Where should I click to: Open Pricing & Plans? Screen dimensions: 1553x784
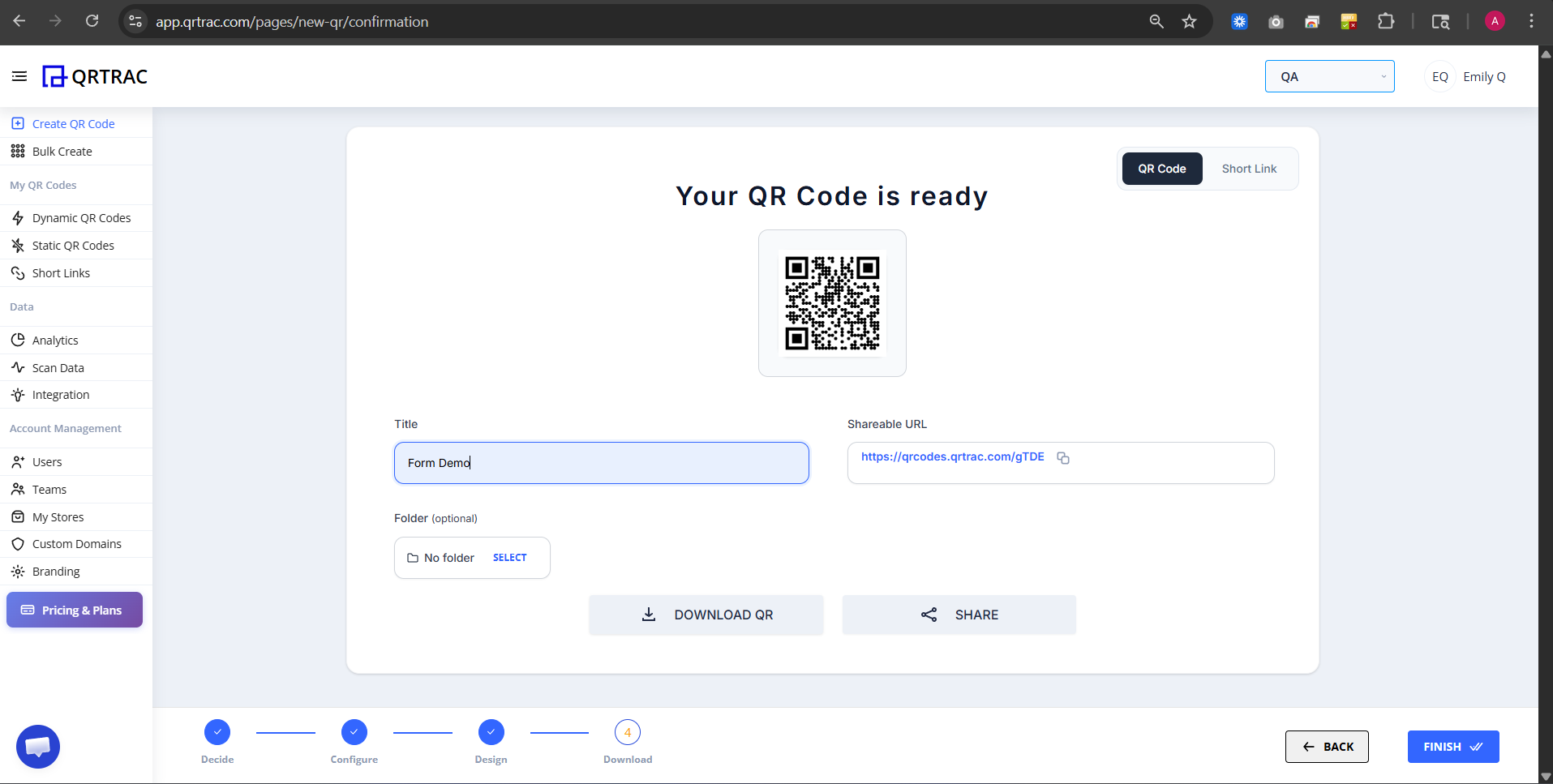pos(75,610)
